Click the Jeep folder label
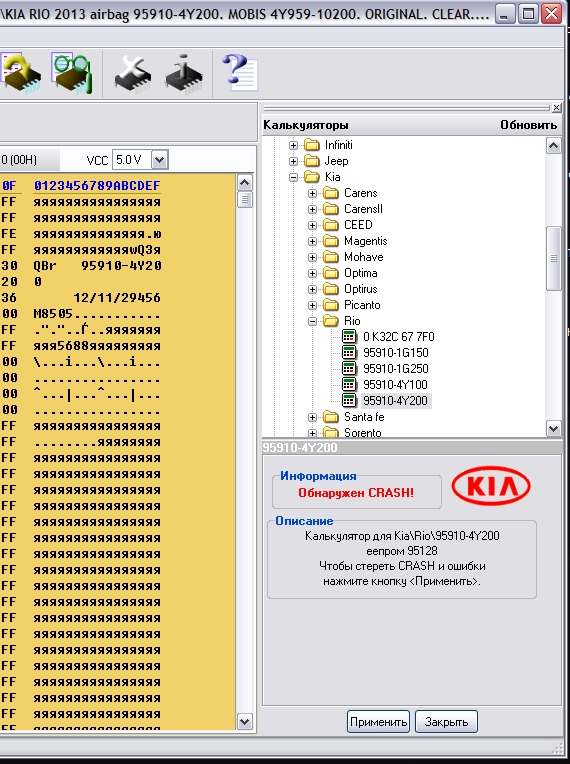The image size is (570, 764). click(x=337, y=161)
